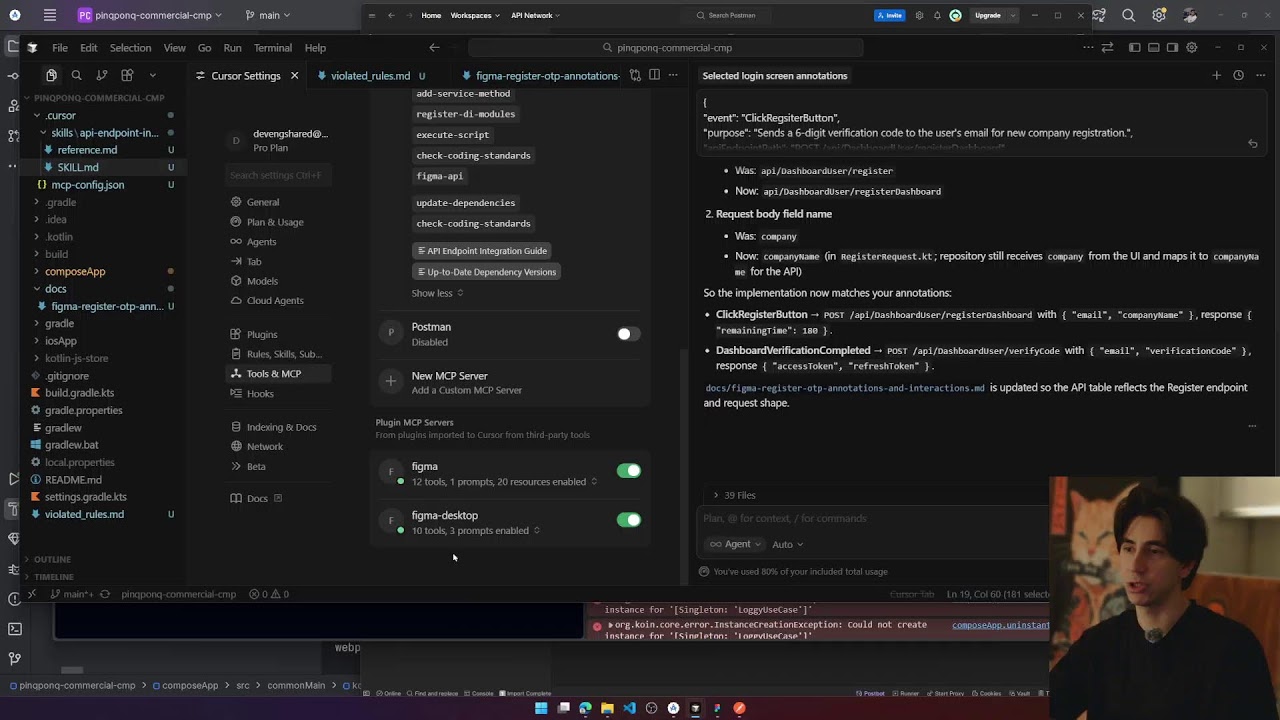Switch to violated_rules.md tab
Viewport: 1280px width, 720px height.
(370, 76)
